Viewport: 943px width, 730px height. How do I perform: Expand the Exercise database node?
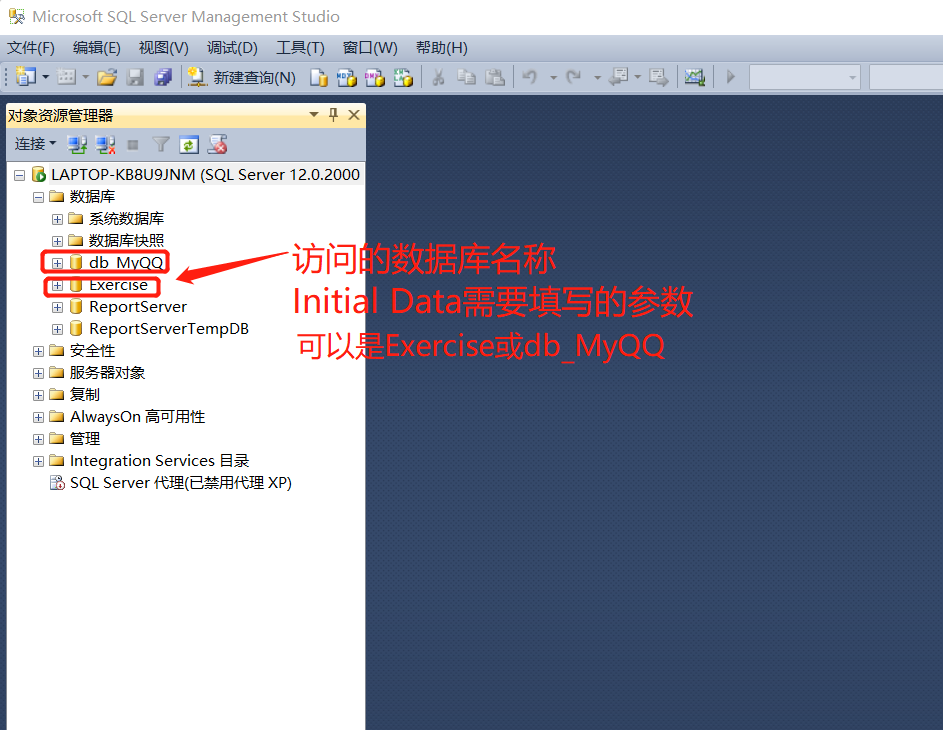(x=57, y=286)
